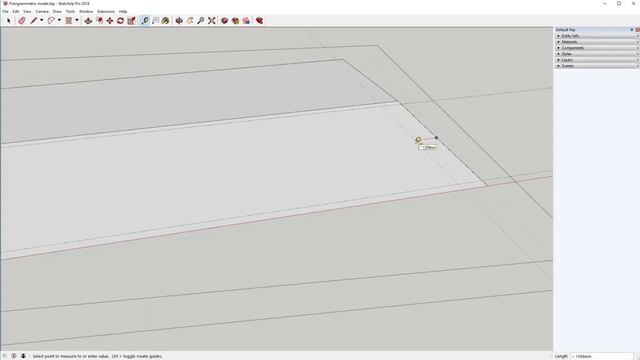The width and height of the screenshot is (640, 360).
Task: Select the Rotate tool
Action: [120, 20]
